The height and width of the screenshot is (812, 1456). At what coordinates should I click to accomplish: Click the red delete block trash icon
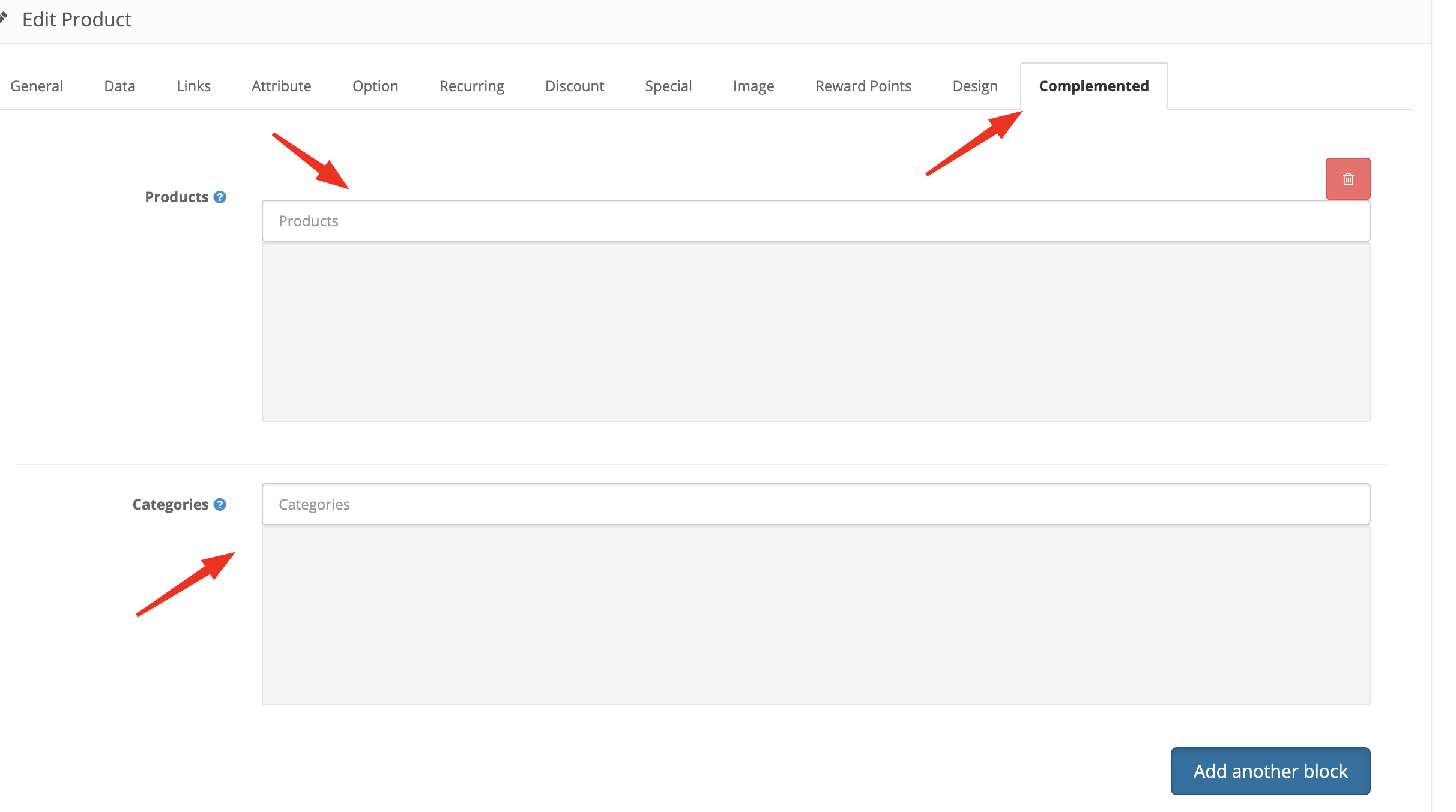(x=1347, y=178)
